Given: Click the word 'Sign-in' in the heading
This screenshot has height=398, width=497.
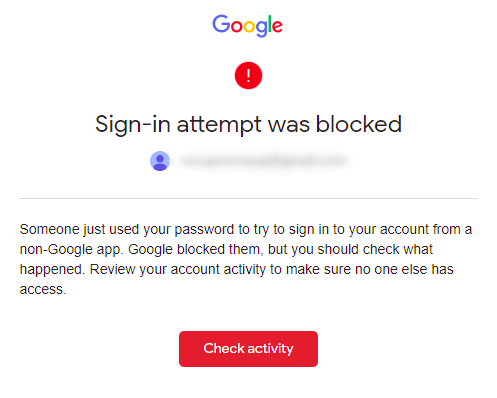Looking at the screenshot, I should [133, 125].
